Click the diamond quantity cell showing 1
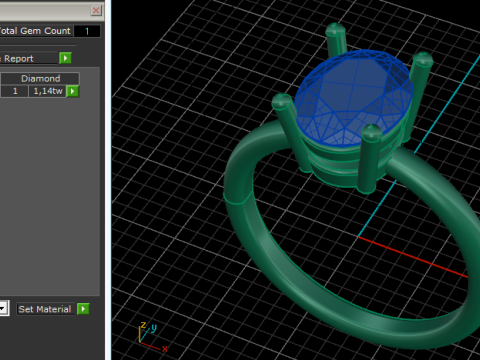Screen dimensions: 480x360 tap(15, 91)
